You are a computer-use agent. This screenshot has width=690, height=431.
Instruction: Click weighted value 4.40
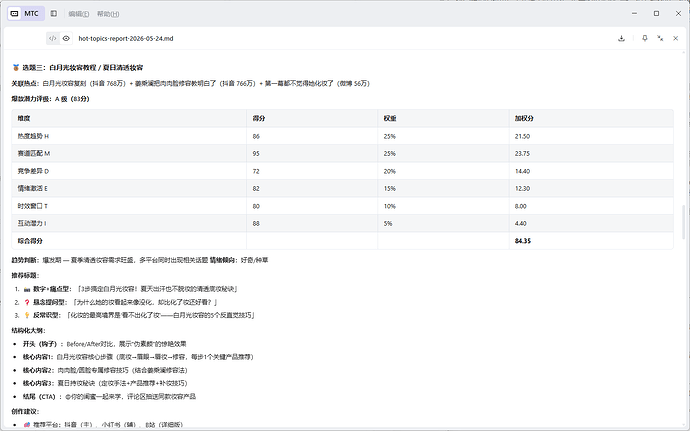(521, 223)
